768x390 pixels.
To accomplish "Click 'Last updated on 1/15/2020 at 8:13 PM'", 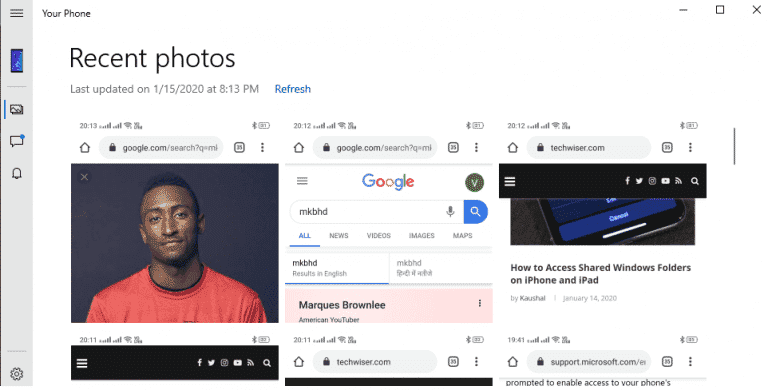I will coord(165,89).
